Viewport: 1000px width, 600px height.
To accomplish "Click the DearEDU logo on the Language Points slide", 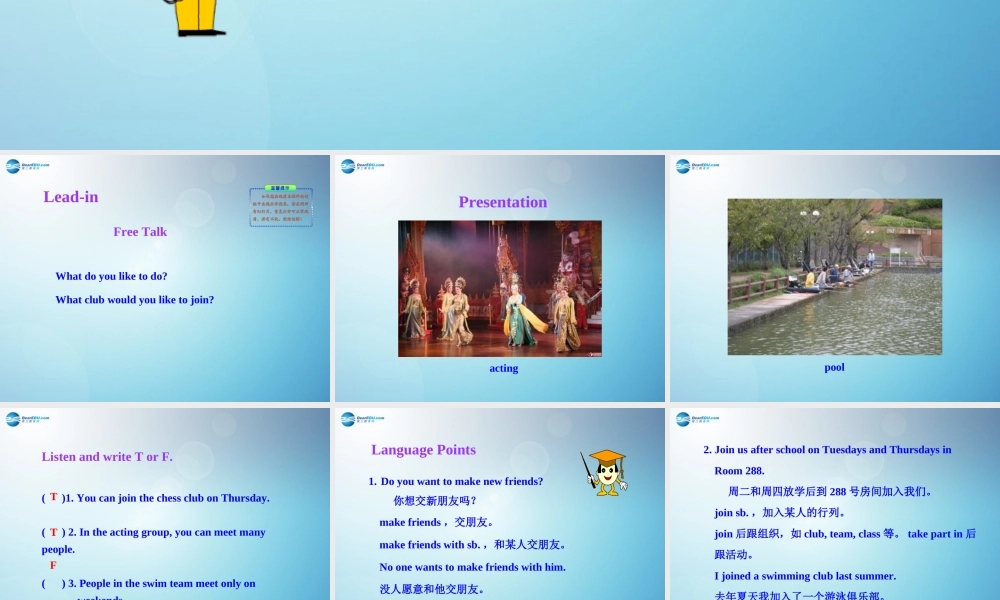I will coord(361,420).
